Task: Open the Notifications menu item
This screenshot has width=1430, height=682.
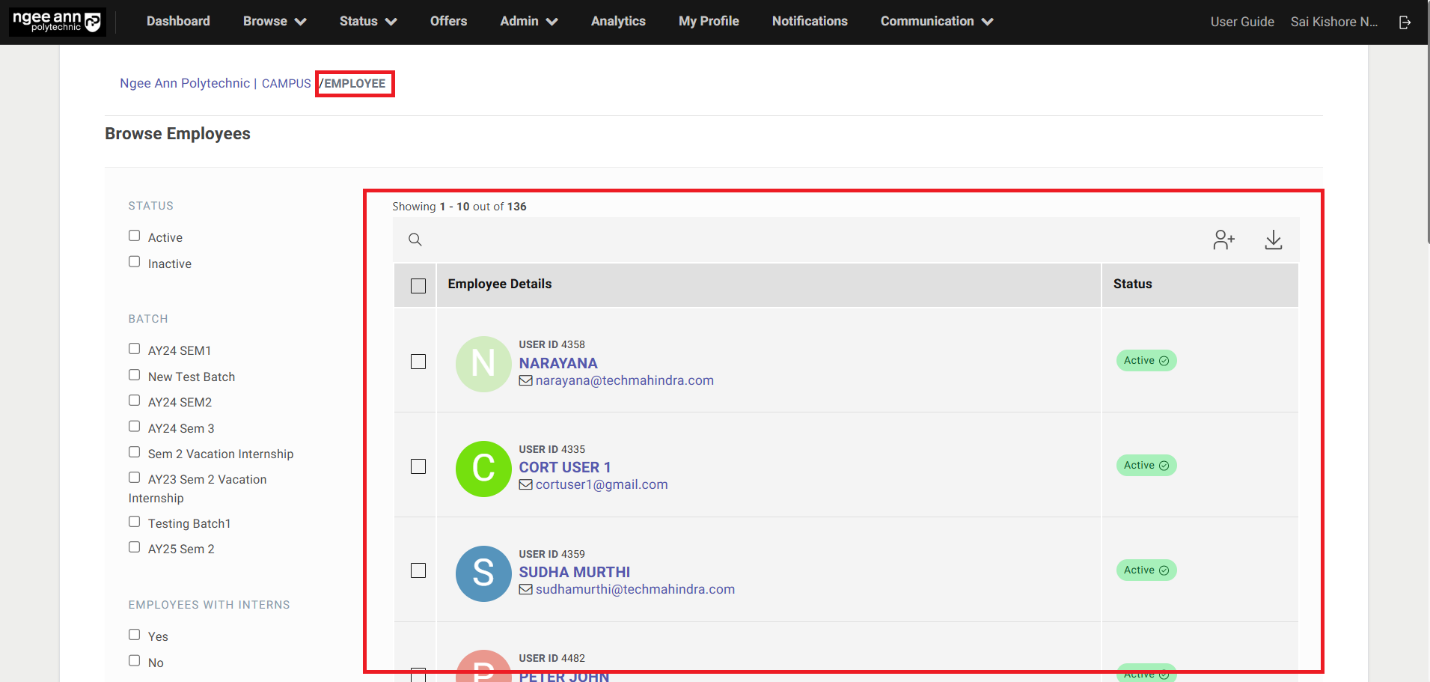Action: coord(809,21)
